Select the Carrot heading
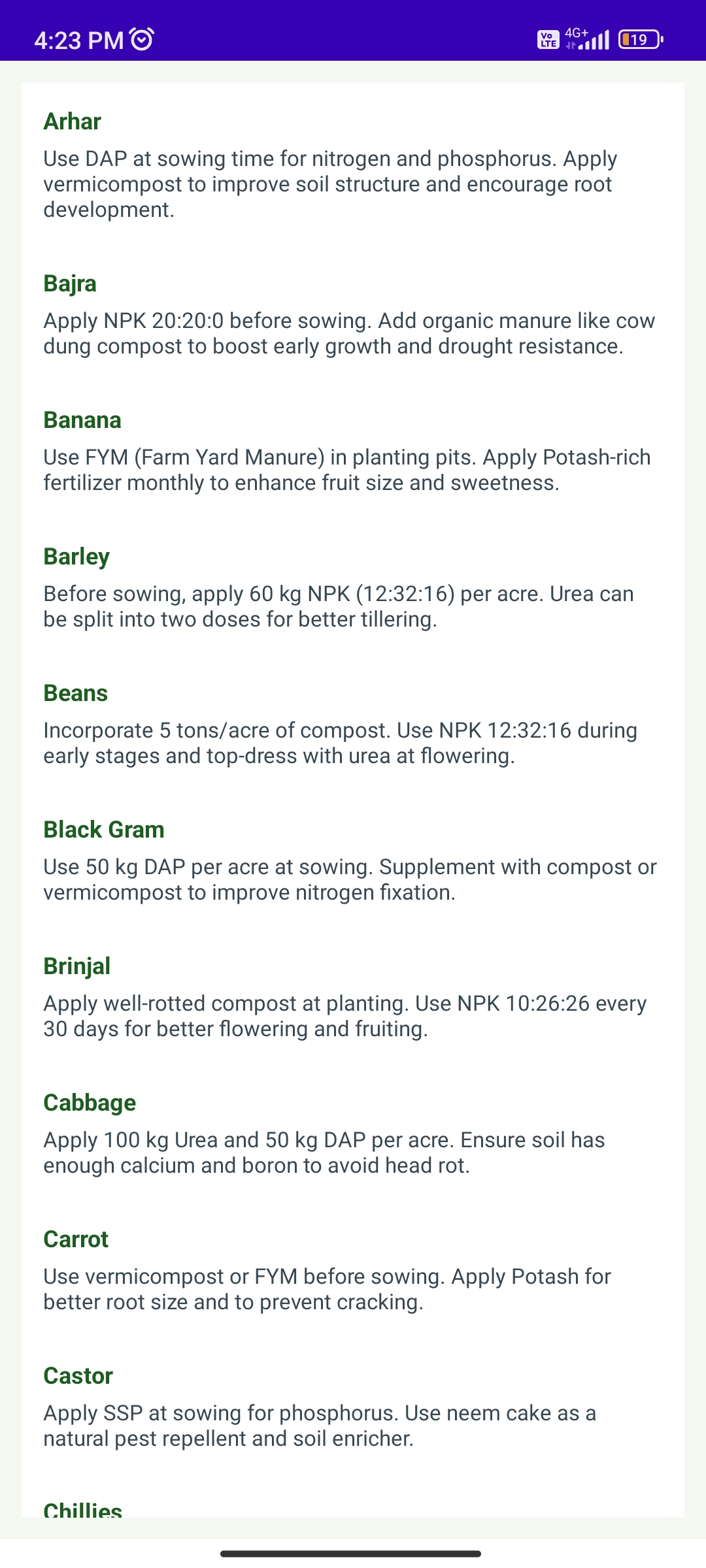Viewport: 706px width, 1568px height. tap(76, 1239)
